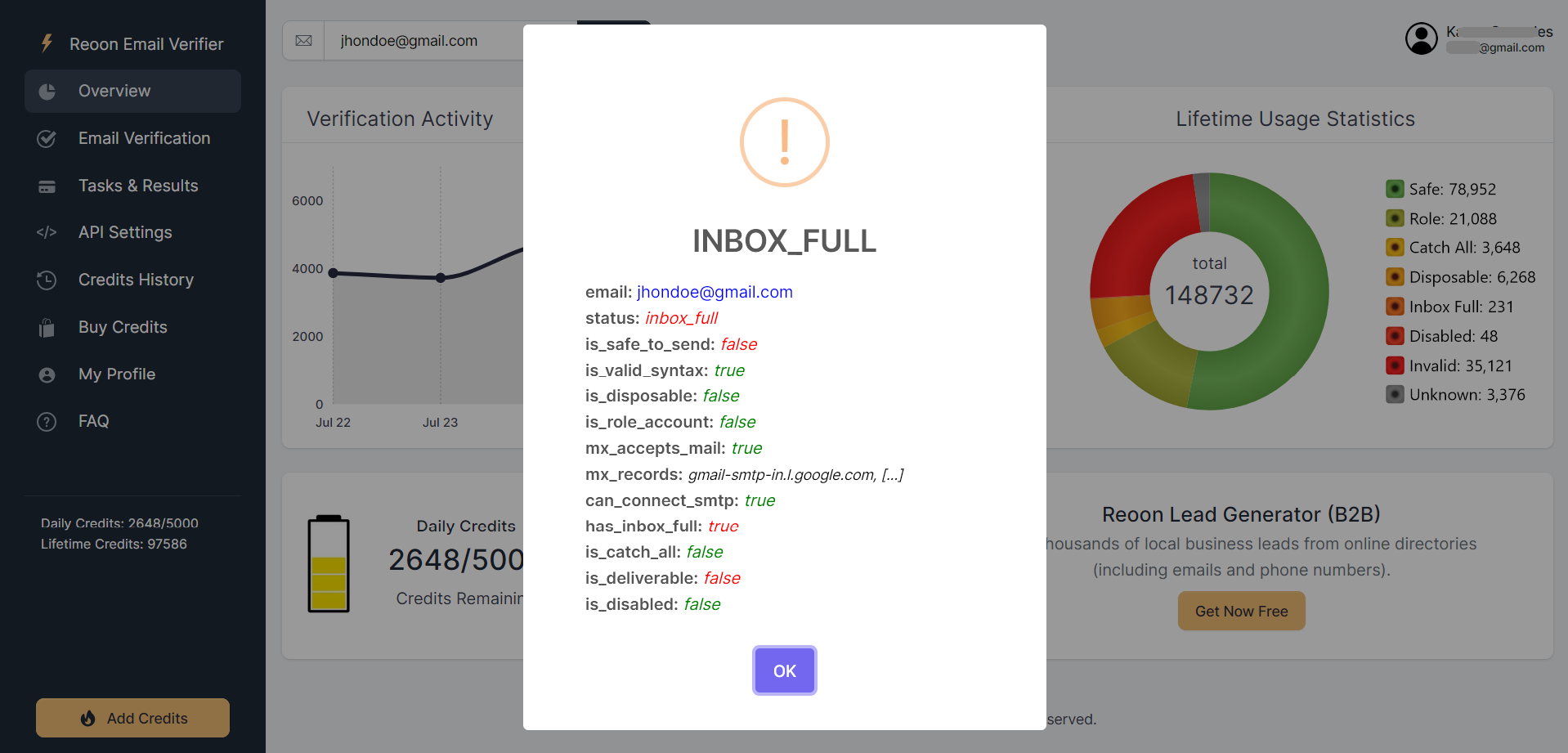The image size is (1568, 753).
Task: Switch to the Email Verification section
Action: pyautogui.click(x=144, y=138)
